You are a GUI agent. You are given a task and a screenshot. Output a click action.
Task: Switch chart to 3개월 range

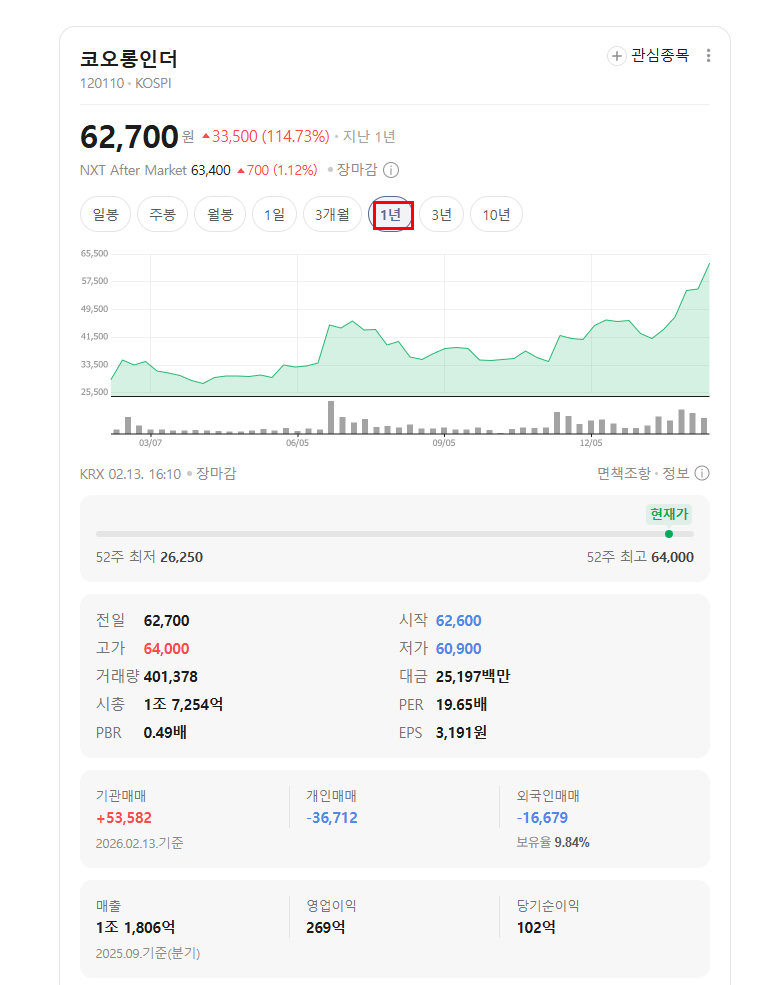[x=332, y=215]
